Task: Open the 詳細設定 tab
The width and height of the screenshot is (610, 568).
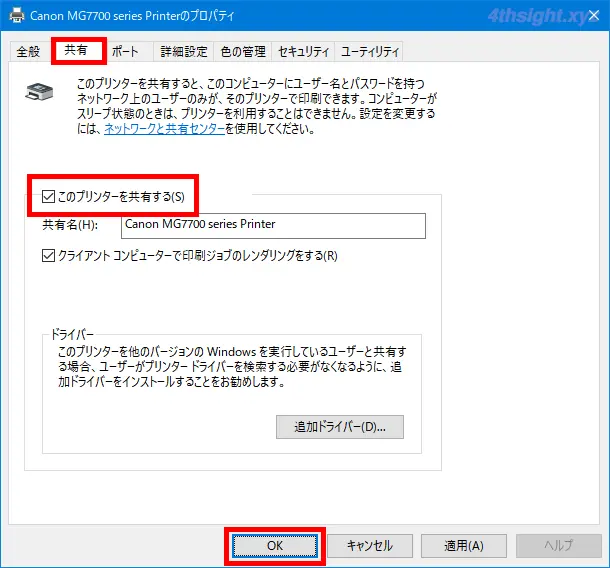Action: coord(184,51)
